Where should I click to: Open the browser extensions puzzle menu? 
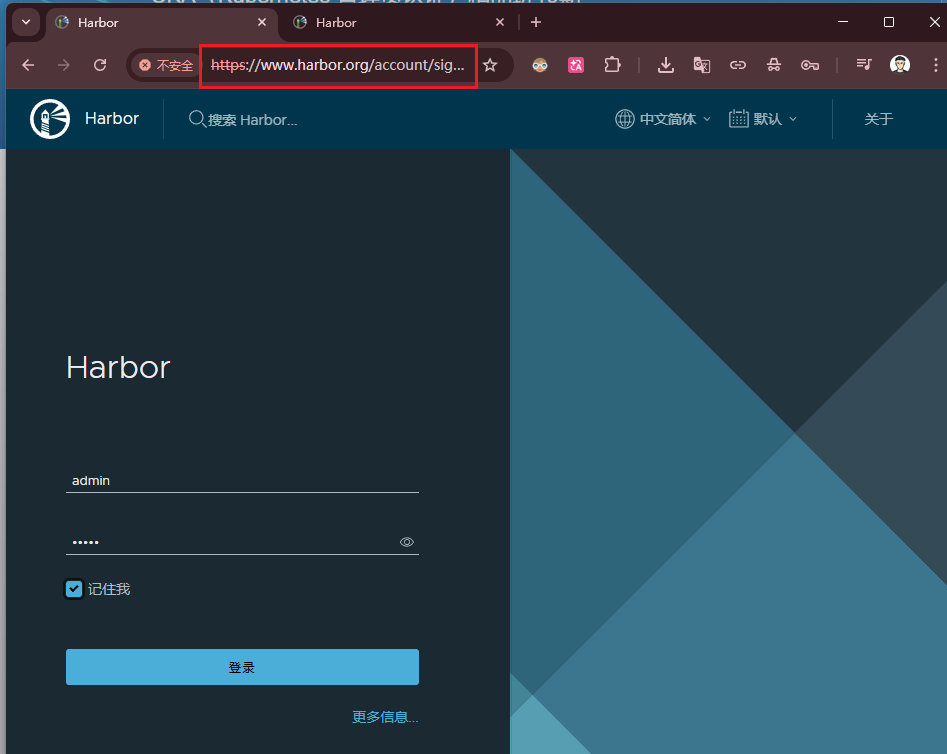612,65
